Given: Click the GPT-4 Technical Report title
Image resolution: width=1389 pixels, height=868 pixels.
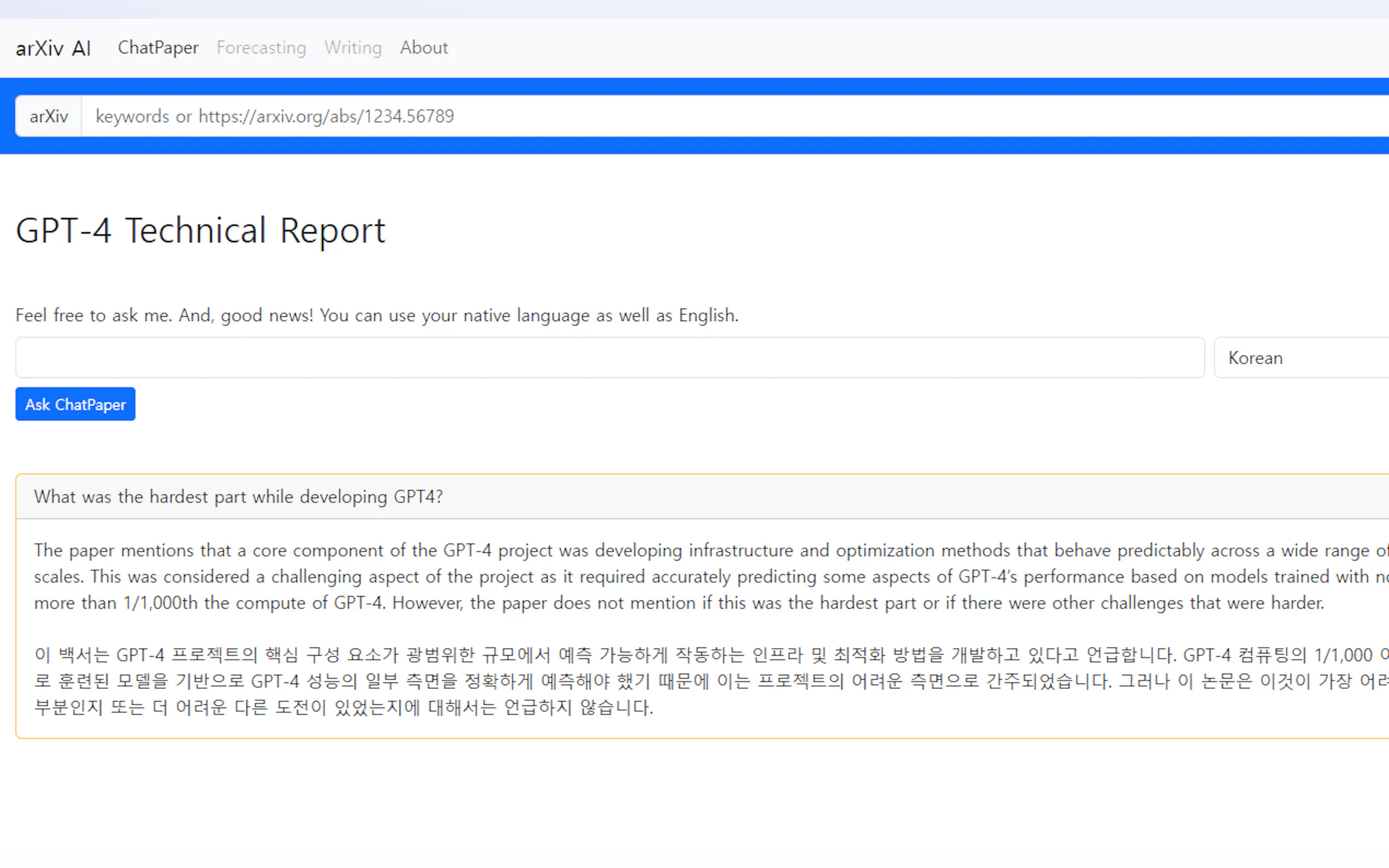Looking at the screenshot, I should pyautogui.click(x=200, y=231).
